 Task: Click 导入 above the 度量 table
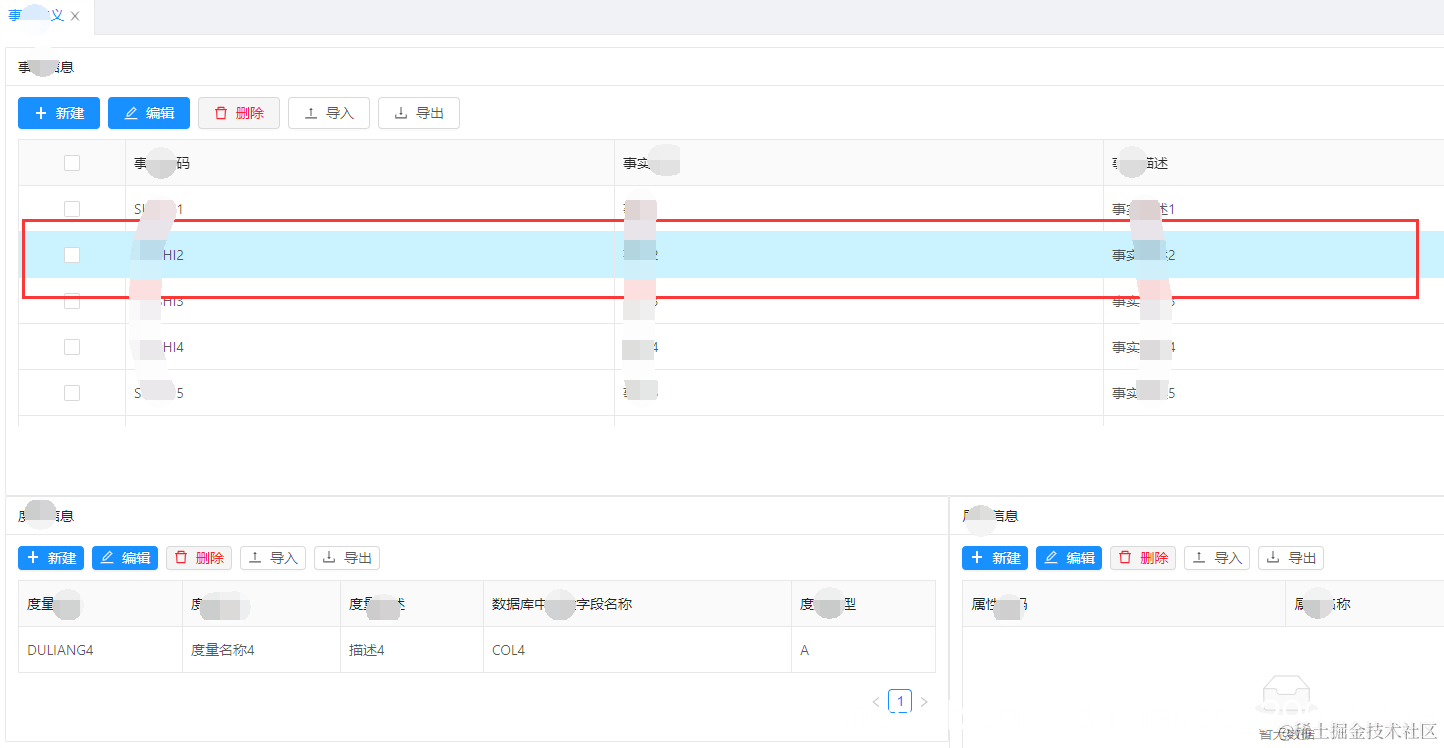[273, 558]
